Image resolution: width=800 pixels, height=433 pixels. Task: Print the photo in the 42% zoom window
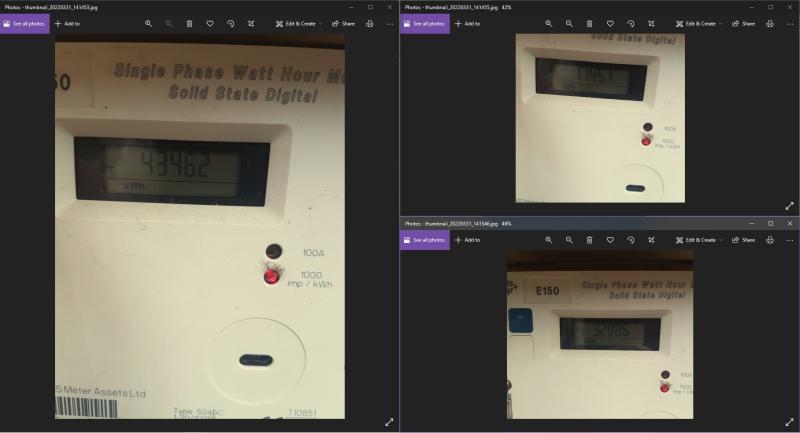770,24
